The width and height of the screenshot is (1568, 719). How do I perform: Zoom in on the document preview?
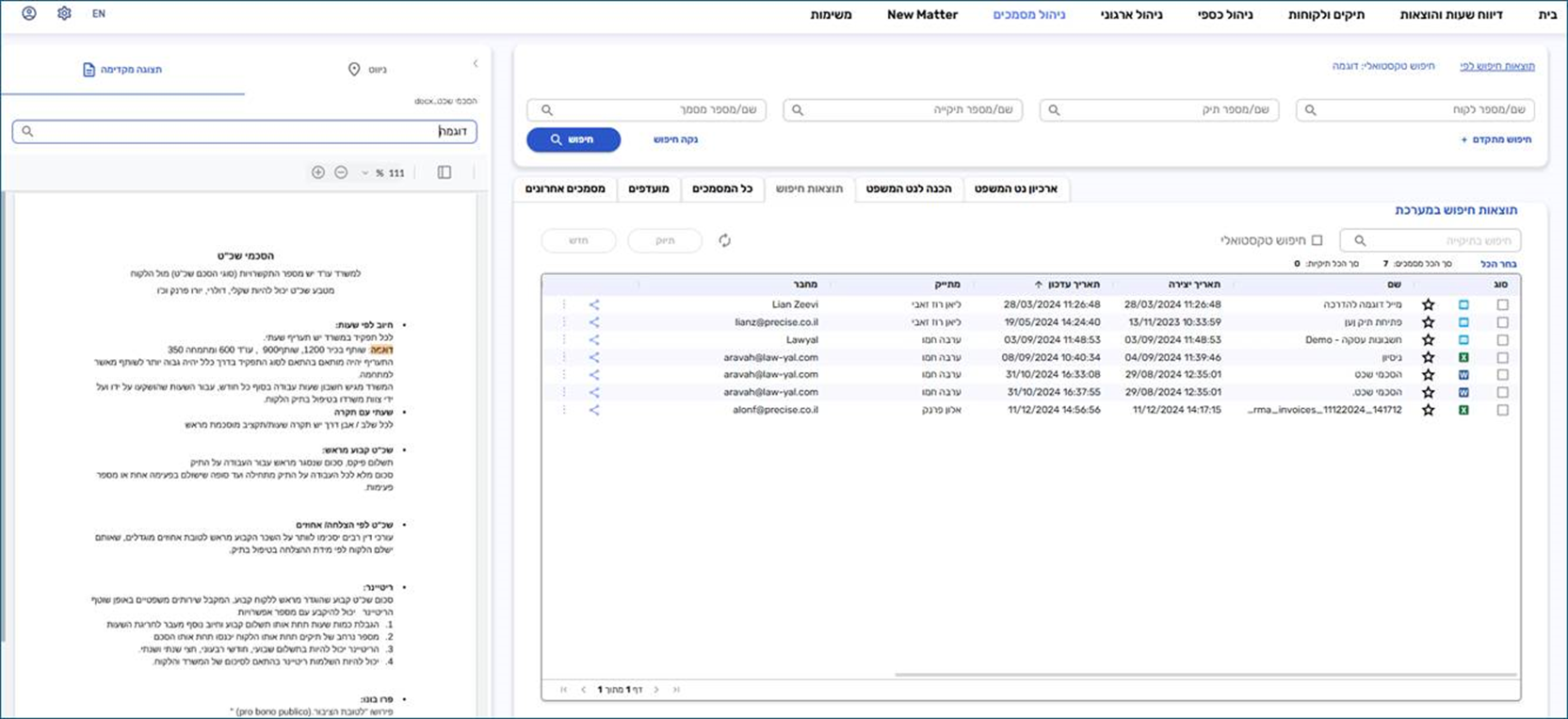(x=318, y=172)
